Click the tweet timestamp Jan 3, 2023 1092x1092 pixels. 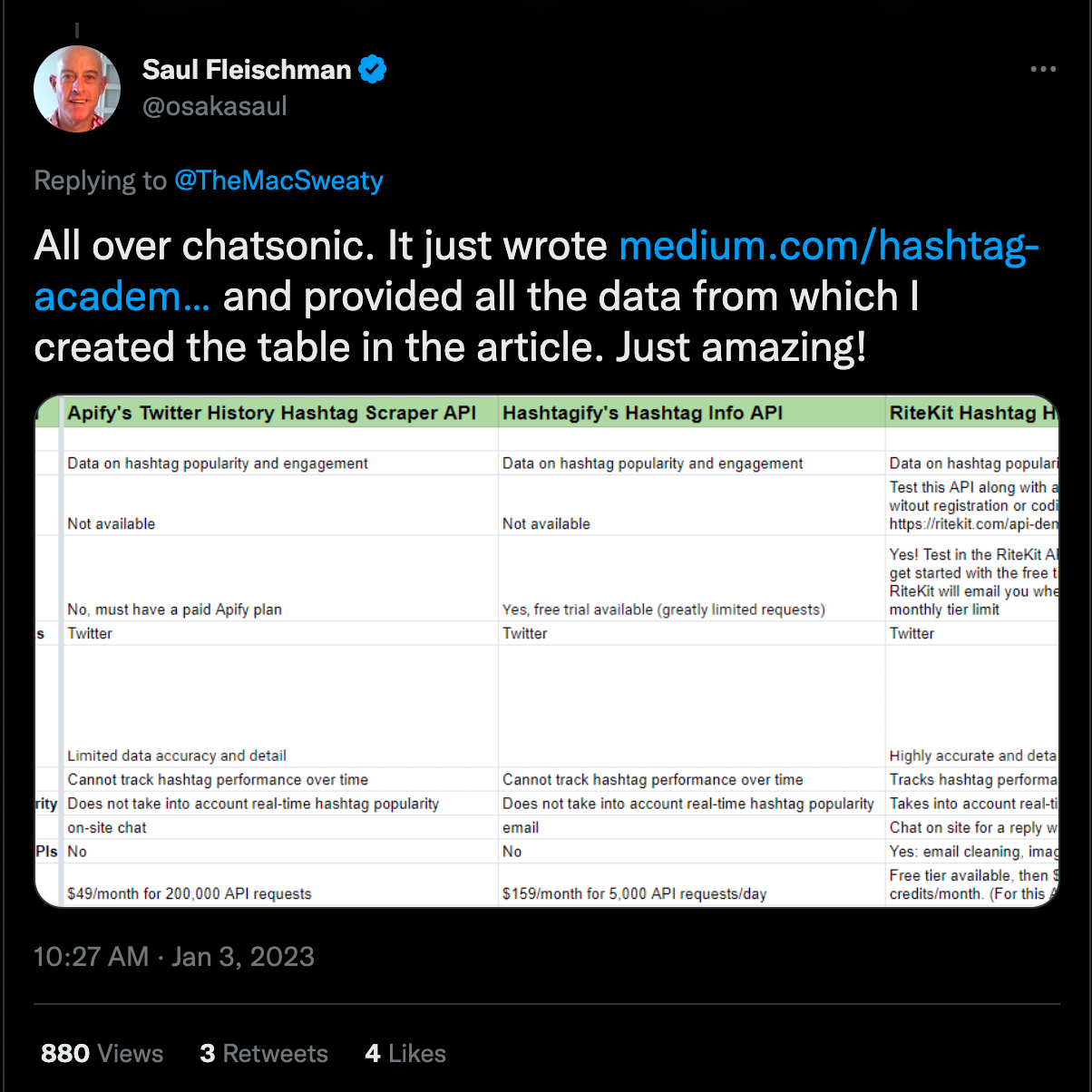[x=173, y=956]
